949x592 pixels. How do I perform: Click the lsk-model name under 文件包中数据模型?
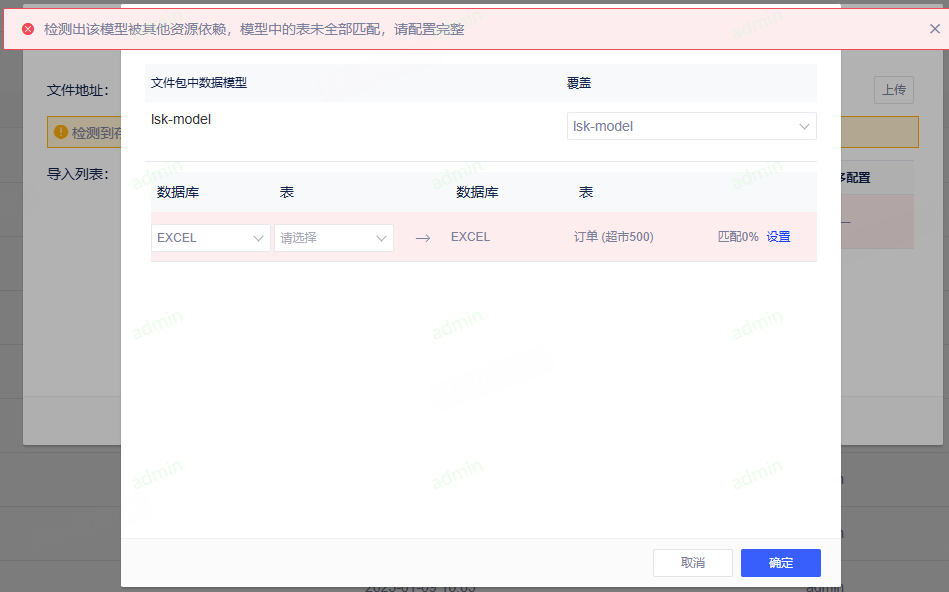coord(181,119)
